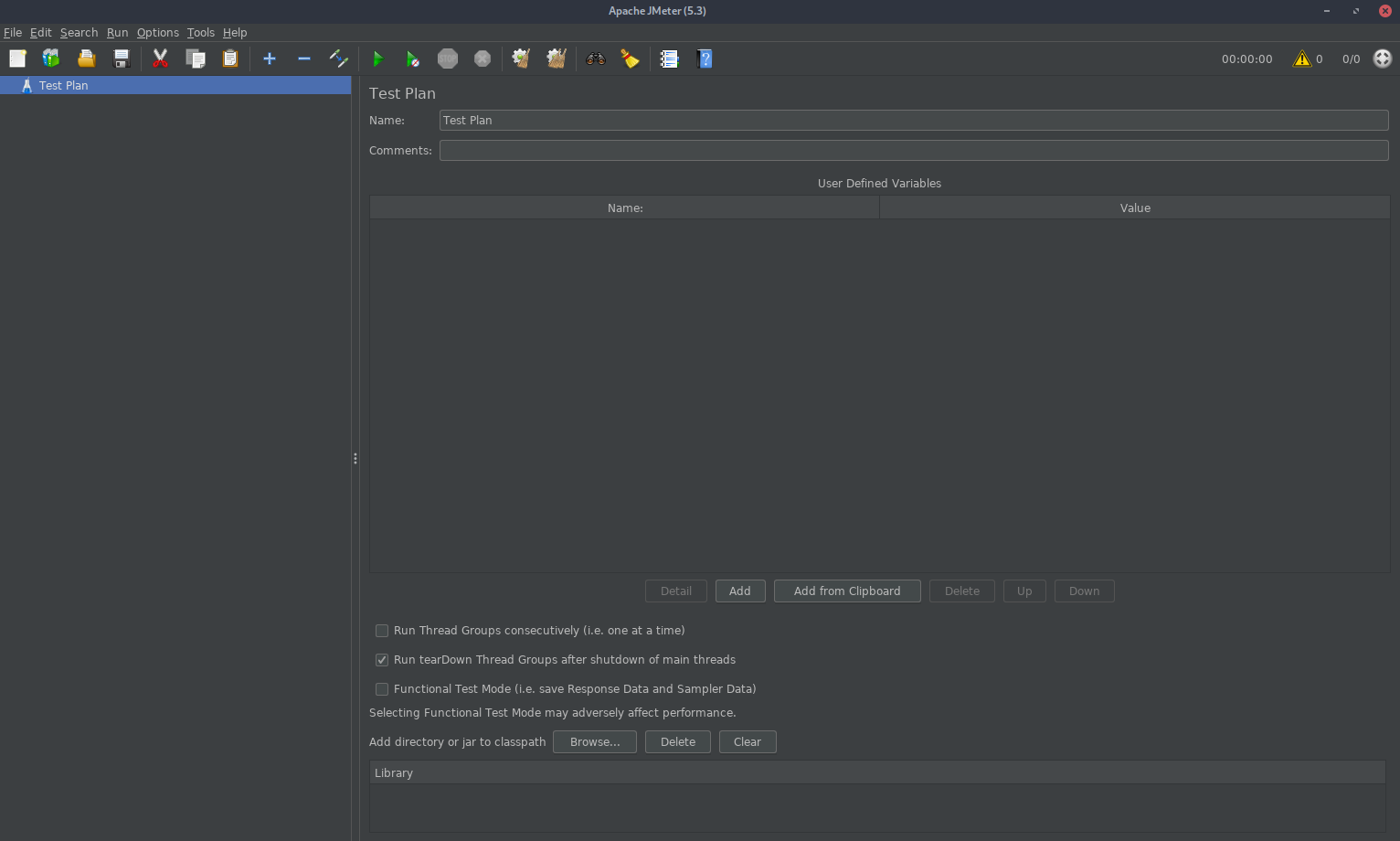
Task: Collapse all nodes with minus icon
Action: (304, 59)
